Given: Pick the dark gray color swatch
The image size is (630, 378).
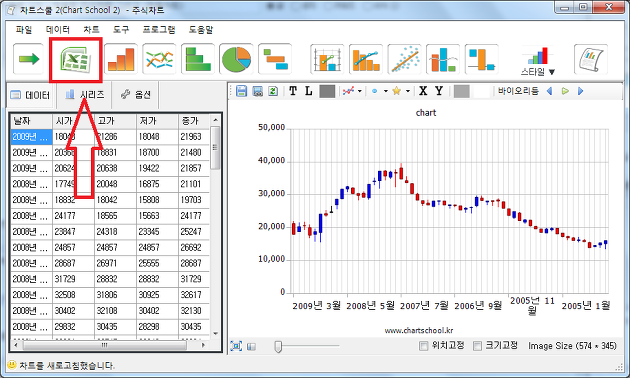Looking at the screenshot, I should click(327, 91).
